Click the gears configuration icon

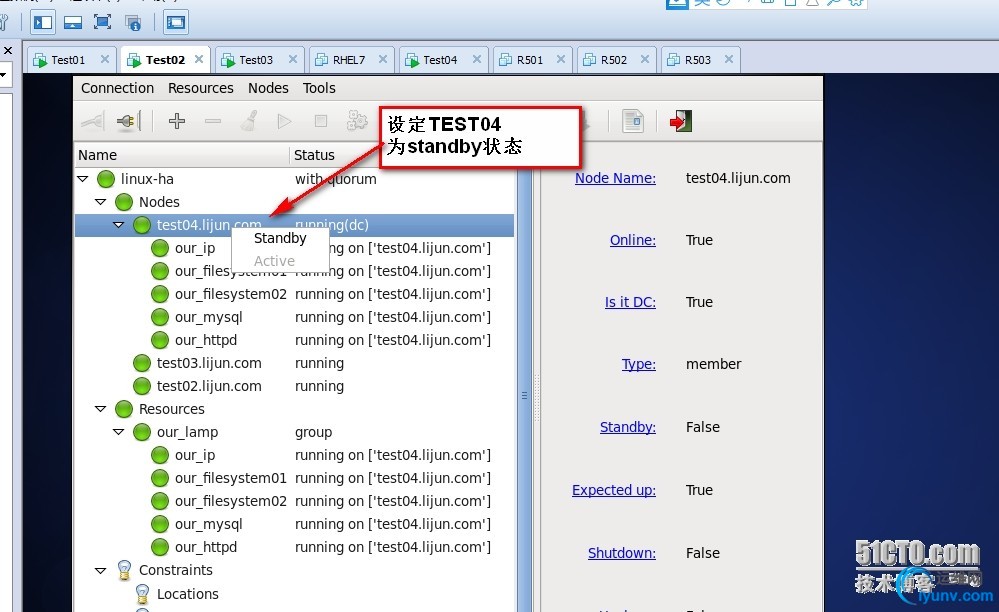[x=357, y=120]
